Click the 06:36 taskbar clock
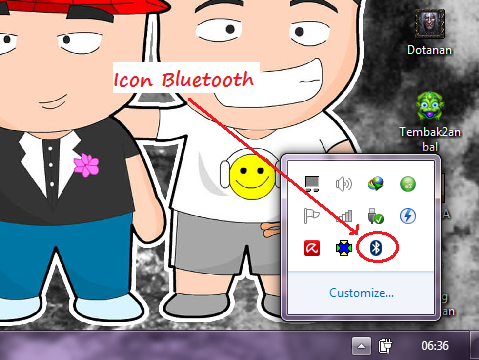The height and width of the screenshot is (360, 479). (x=435, y=346)
